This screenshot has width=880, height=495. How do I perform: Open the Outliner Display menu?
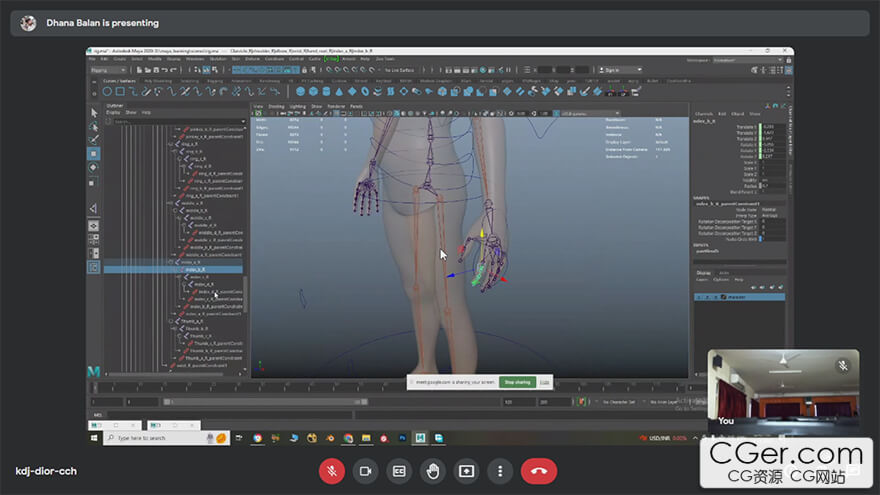[113, 112]
